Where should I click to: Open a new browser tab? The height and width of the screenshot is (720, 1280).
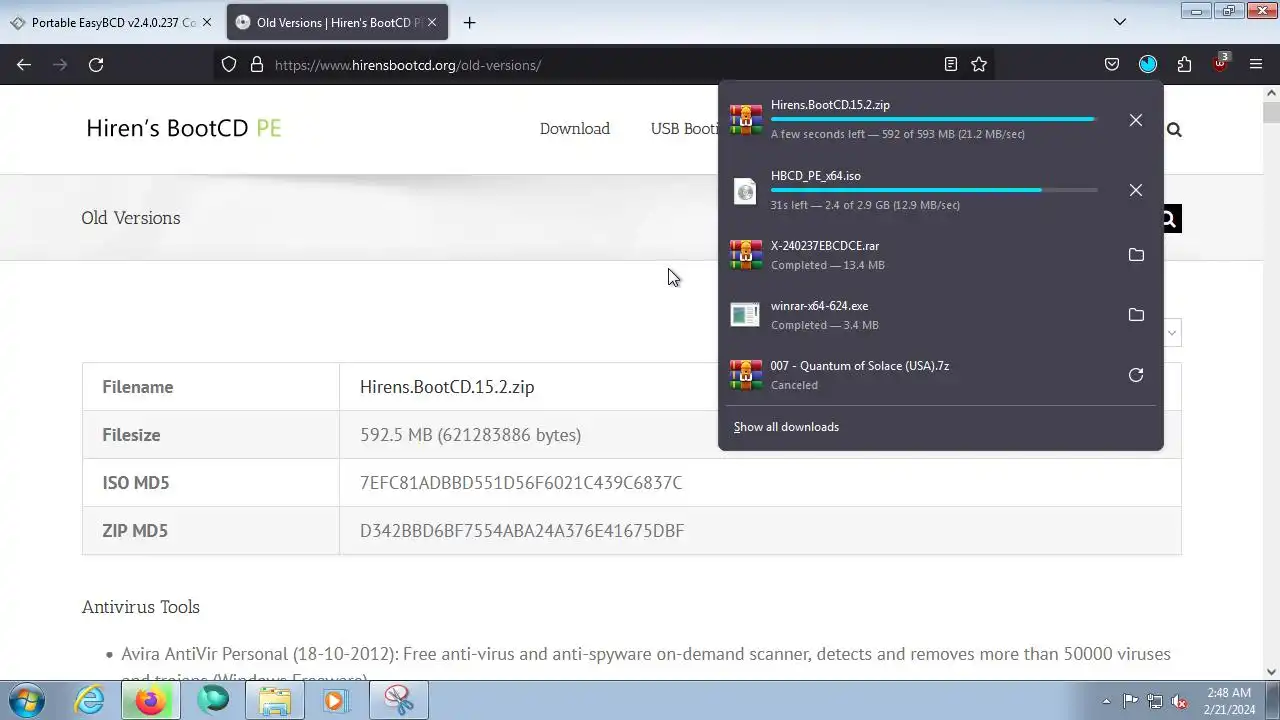coord(469,22)
